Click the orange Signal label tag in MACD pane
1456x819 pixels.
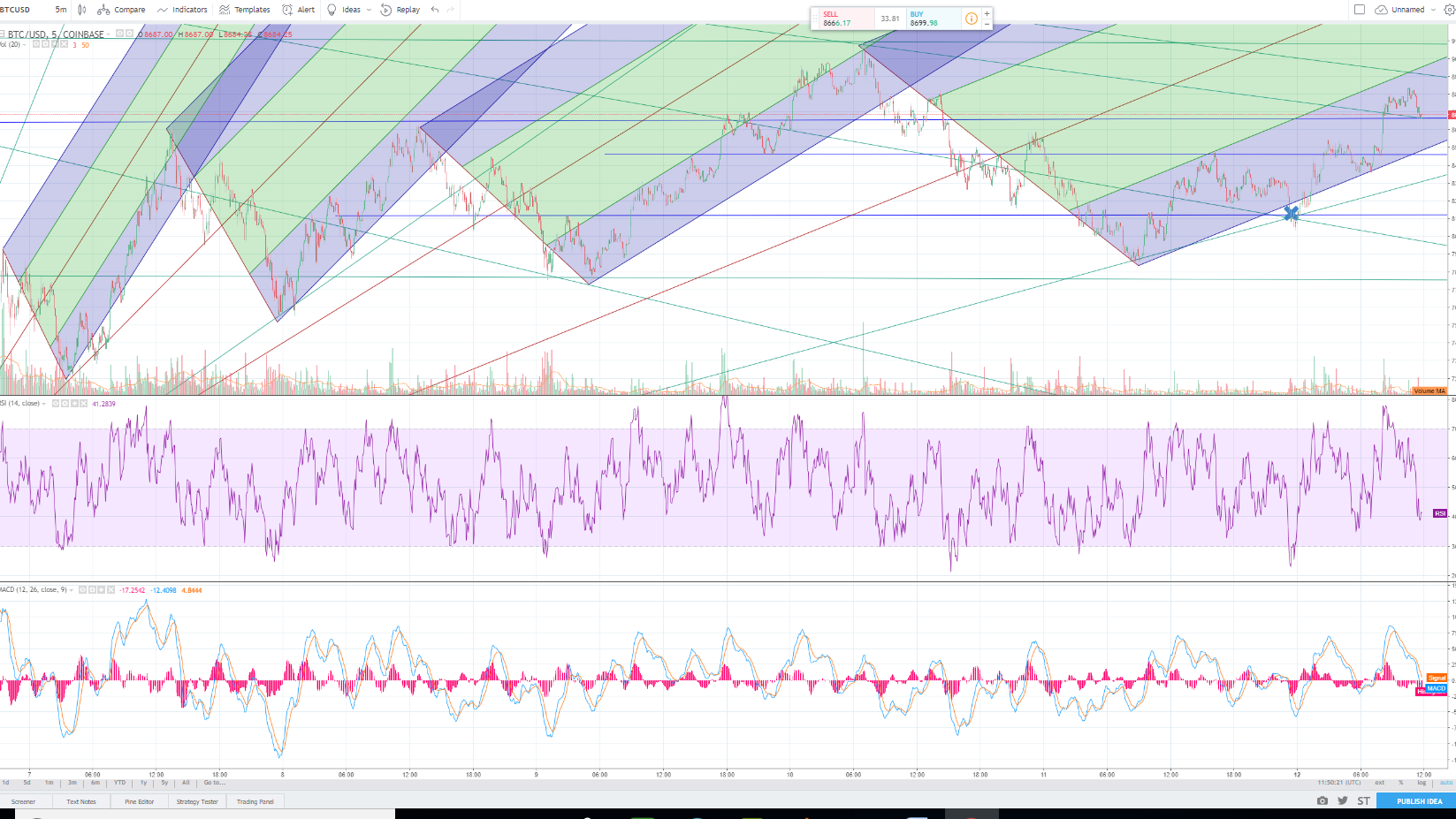[x=1437, y=678]
